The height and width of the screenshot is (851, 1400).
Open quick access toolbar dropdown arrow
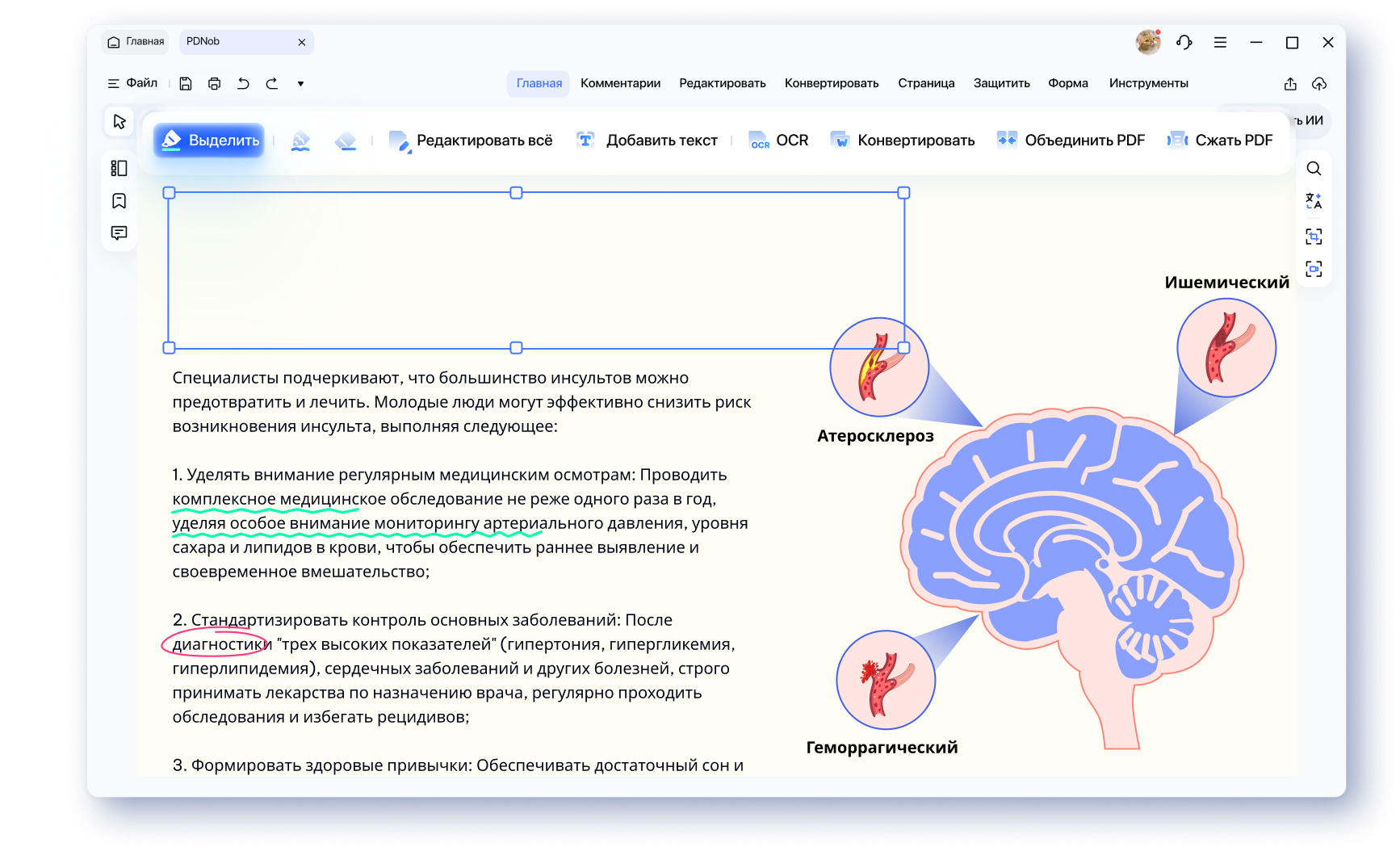click(300, 83)
